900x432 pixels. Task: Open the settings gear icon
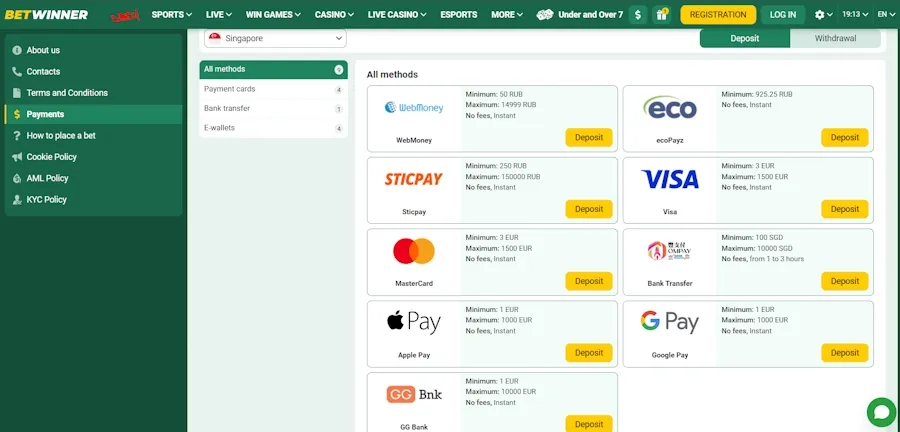point(820,15)
